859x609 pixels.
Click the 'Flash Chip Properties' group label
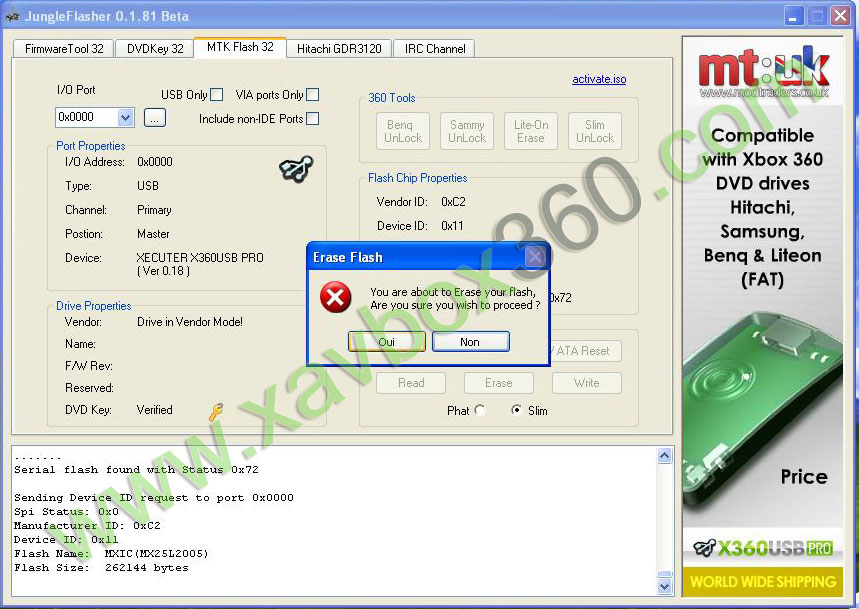point(417,178)
